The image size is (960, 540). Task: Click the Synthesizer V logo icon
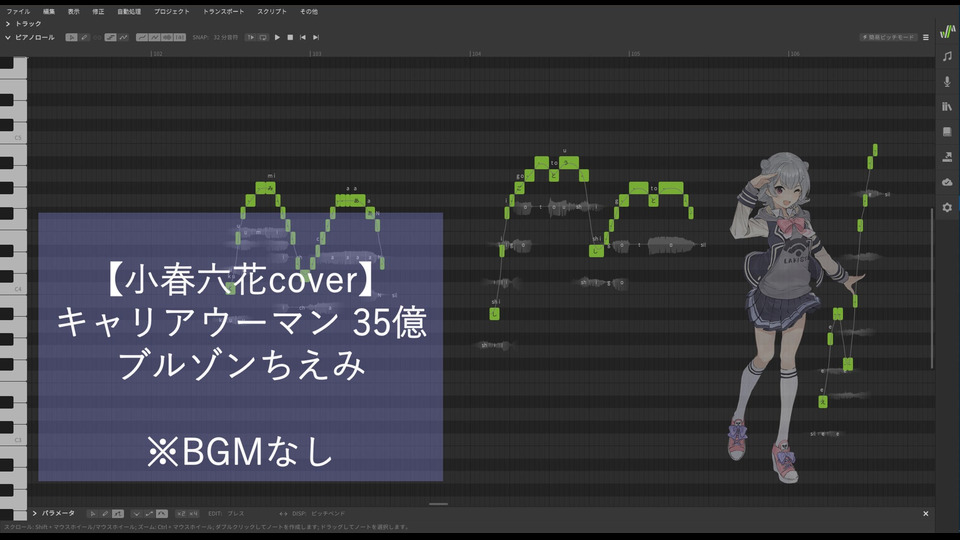click(x=947, y=31)
